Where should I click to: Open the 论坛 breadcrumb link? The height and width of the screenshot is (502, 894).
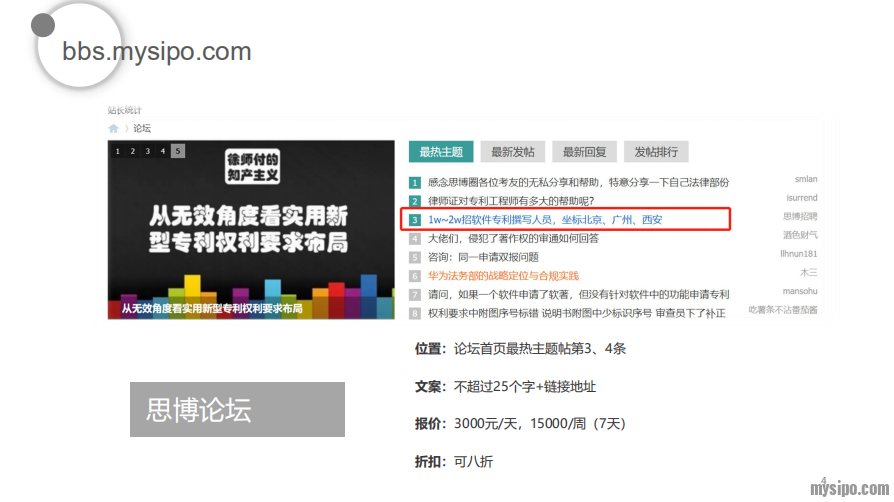[x=142, y=128]
